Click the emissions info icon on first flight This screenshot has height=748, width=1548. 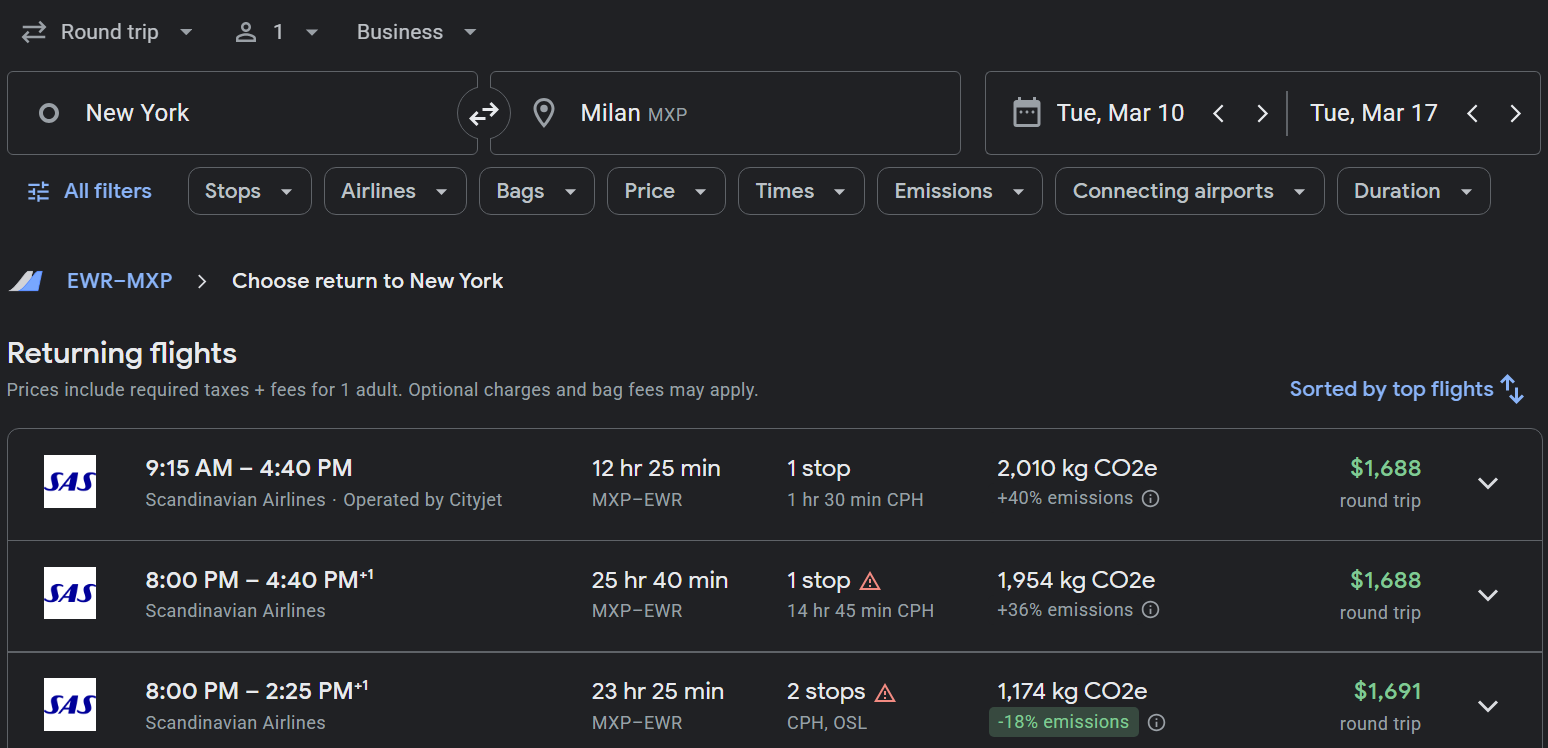(x=1150, y=498)
